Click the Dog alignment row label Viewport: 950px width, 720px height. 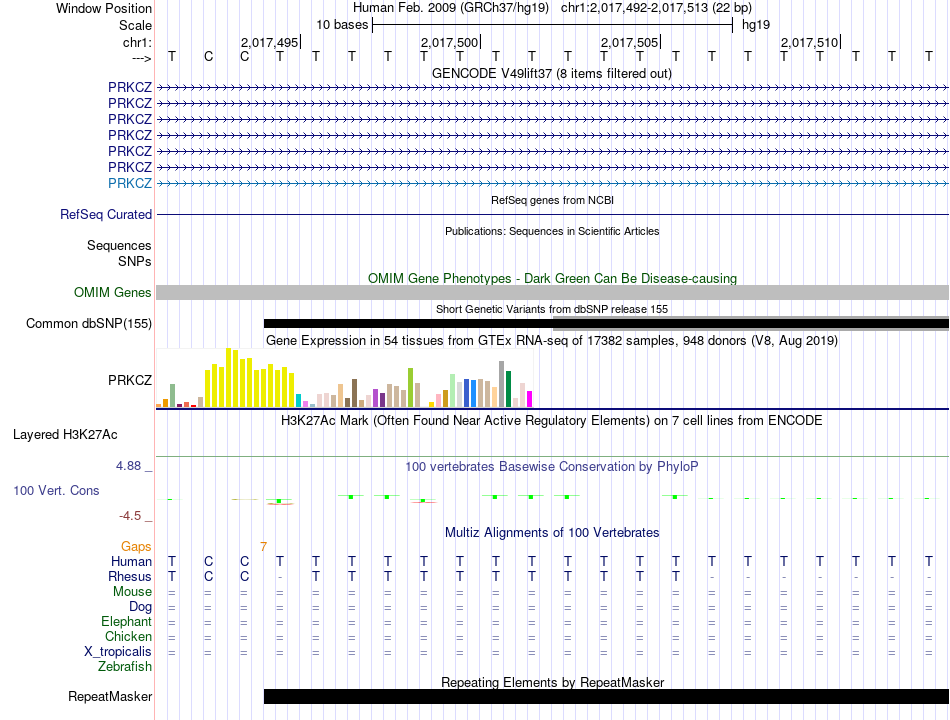(x=140, y=607)
